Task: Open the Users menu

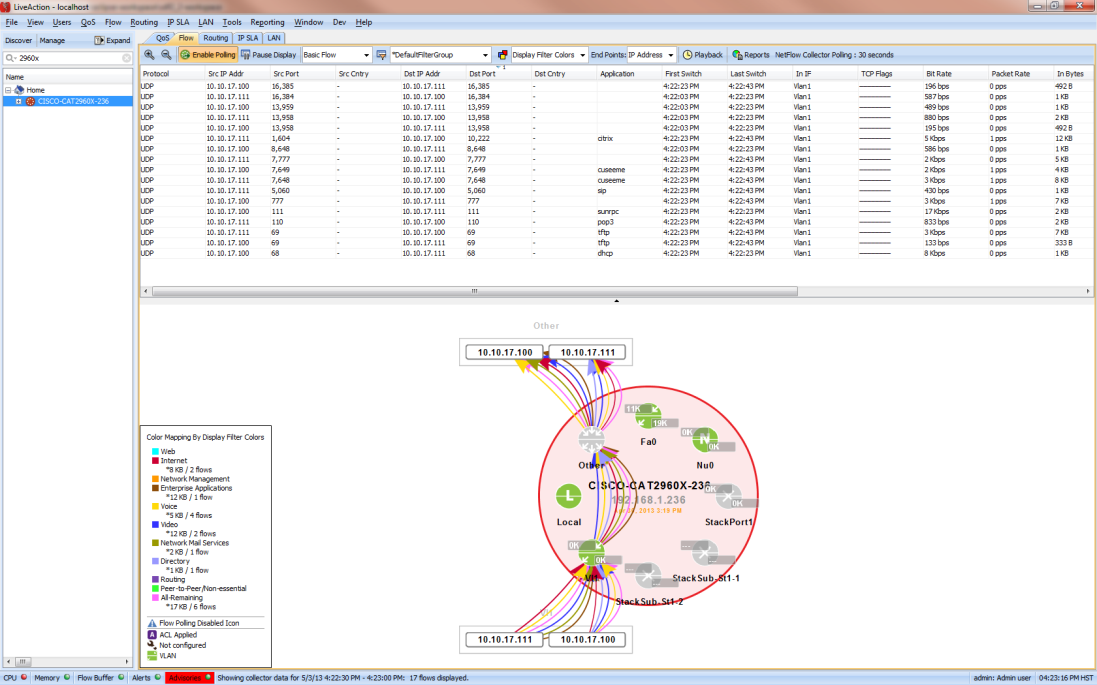Action: pos(62,22)
